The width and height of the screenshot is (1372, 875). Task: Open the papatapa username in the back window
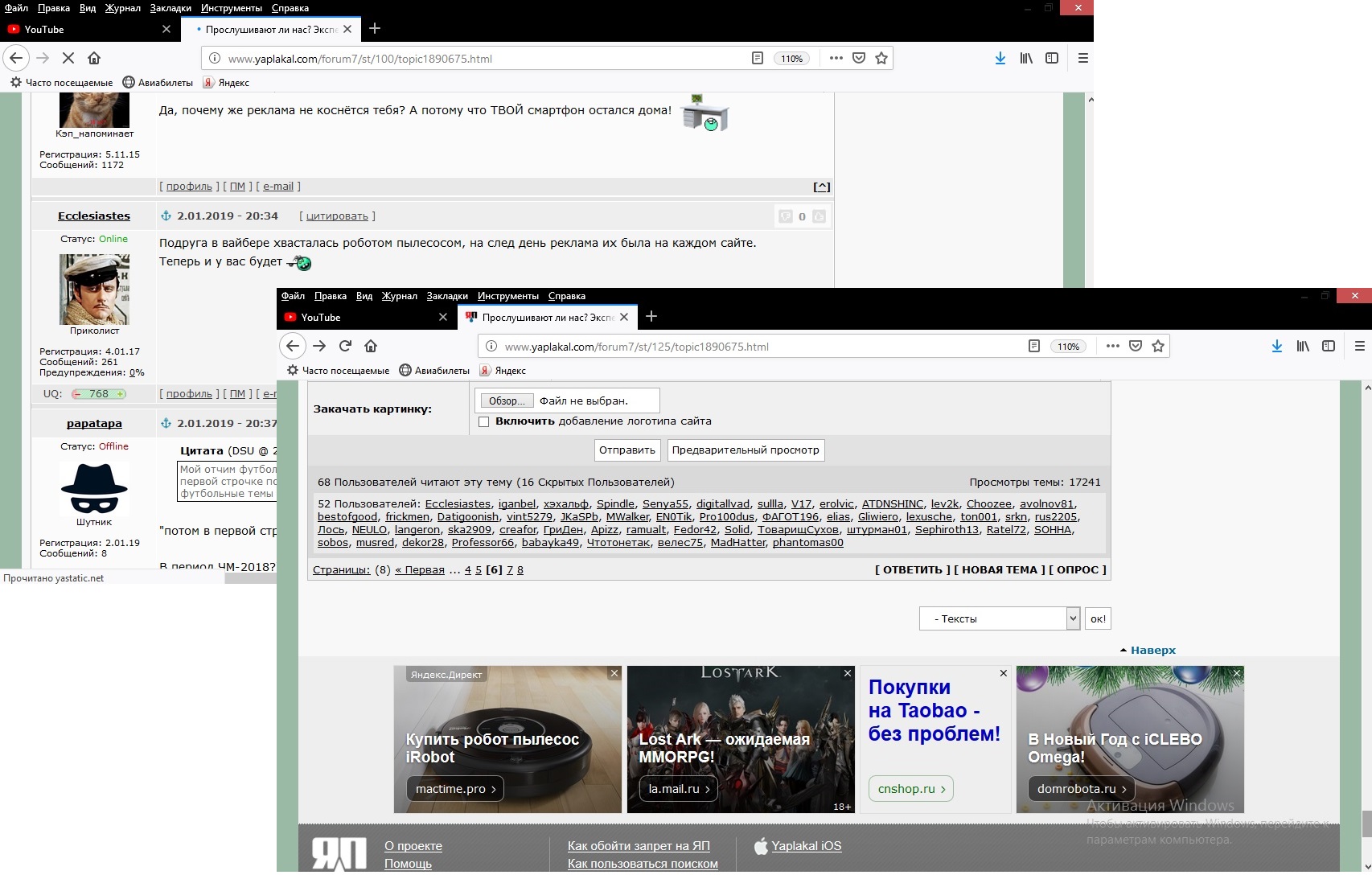click(x=94, y=423)
